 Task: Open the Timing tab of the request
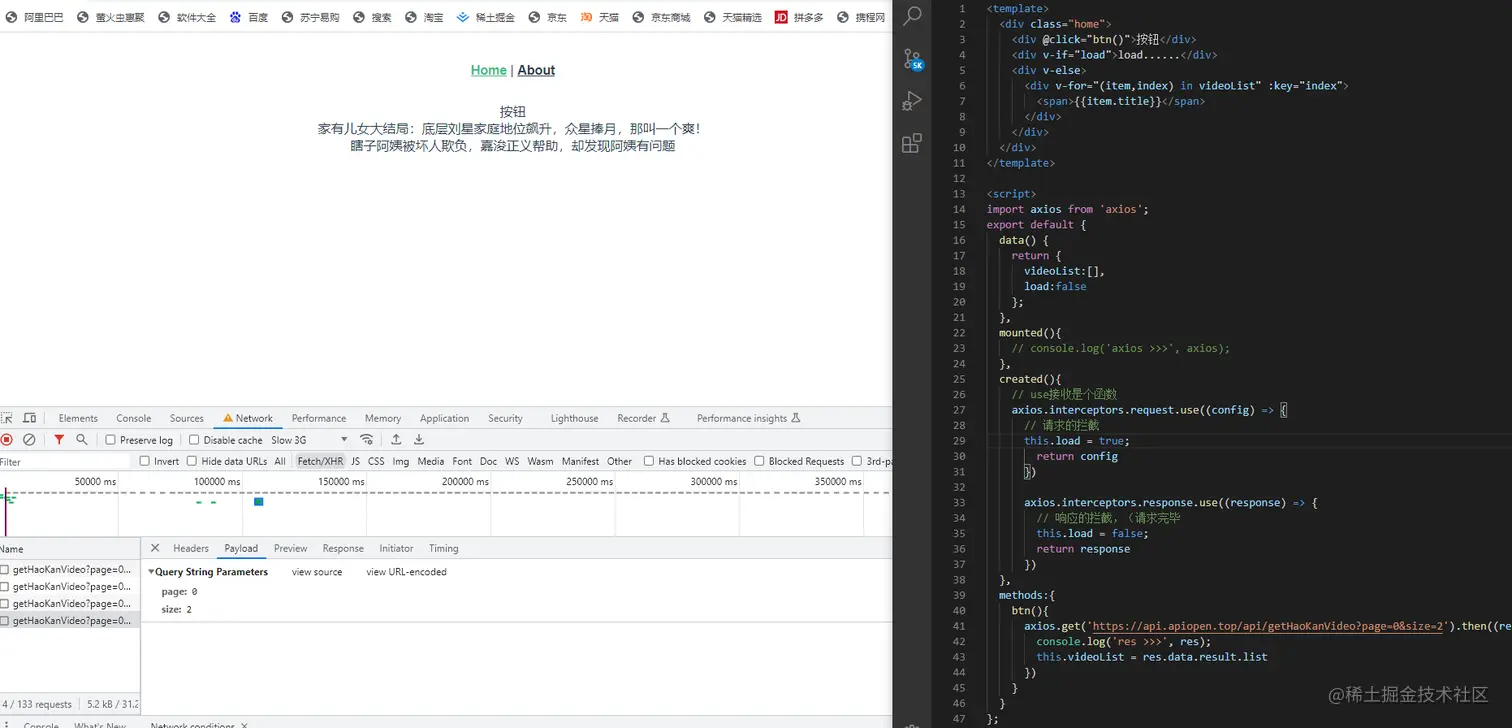(x=443, y=548)
